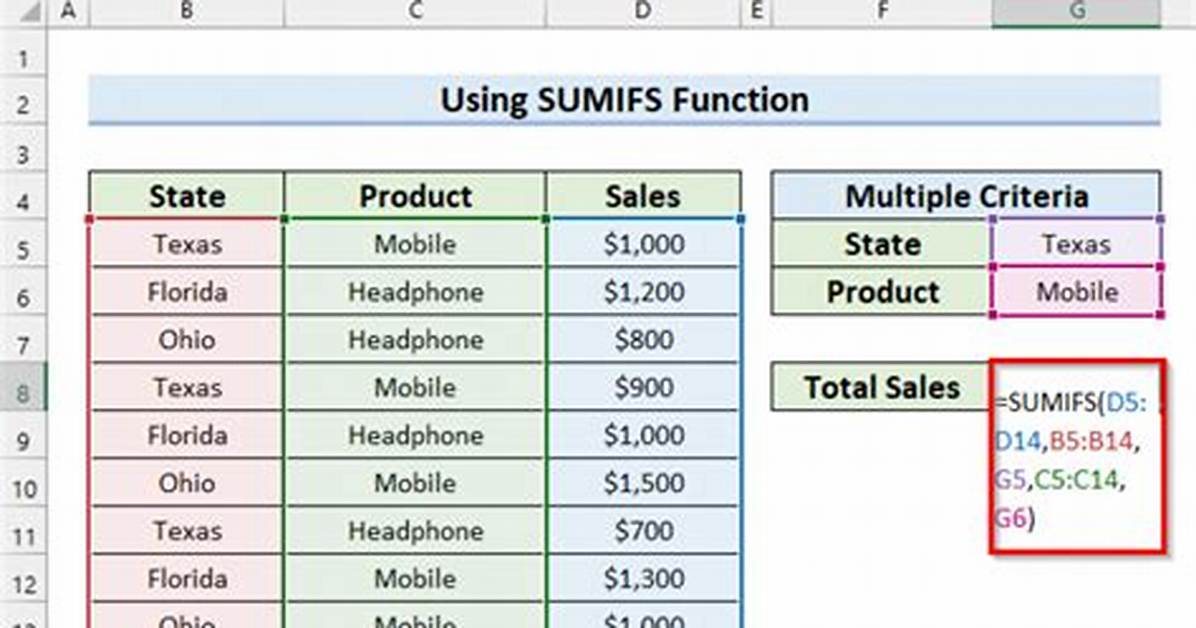Screen dimensions: 1196x628
Task: Select column B header
Action: pos(186,11)
